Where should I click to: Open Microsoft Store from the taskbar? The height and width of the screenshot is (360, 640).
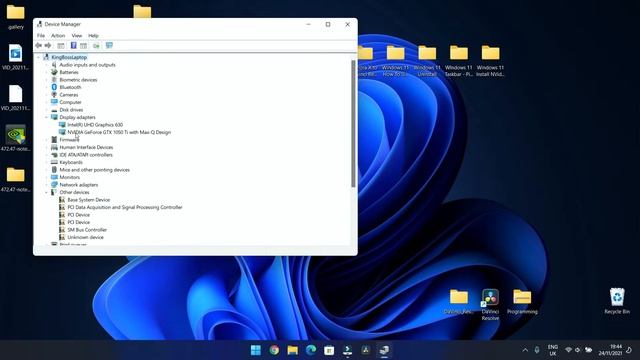pyautogui.click(x=329, y=350)
